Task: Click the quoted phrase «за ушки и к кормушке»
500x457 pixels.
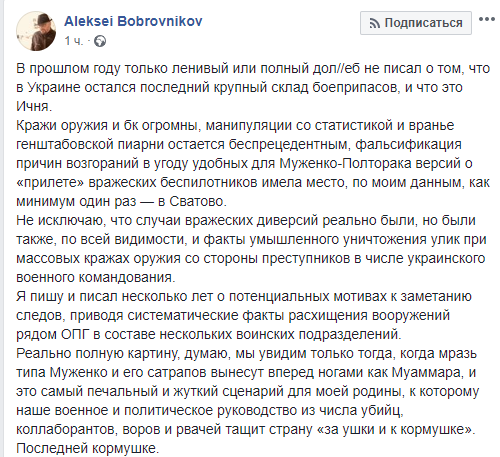Action: 395,429
